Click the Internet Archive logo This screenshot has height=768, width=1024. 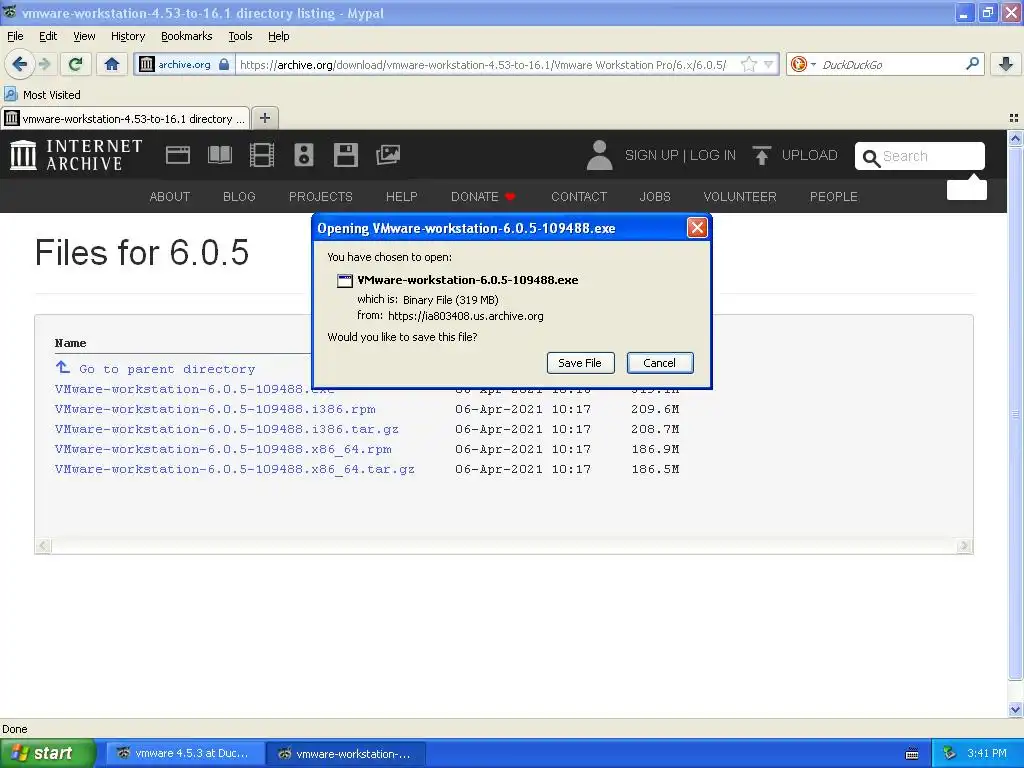(x=76, y=155)
